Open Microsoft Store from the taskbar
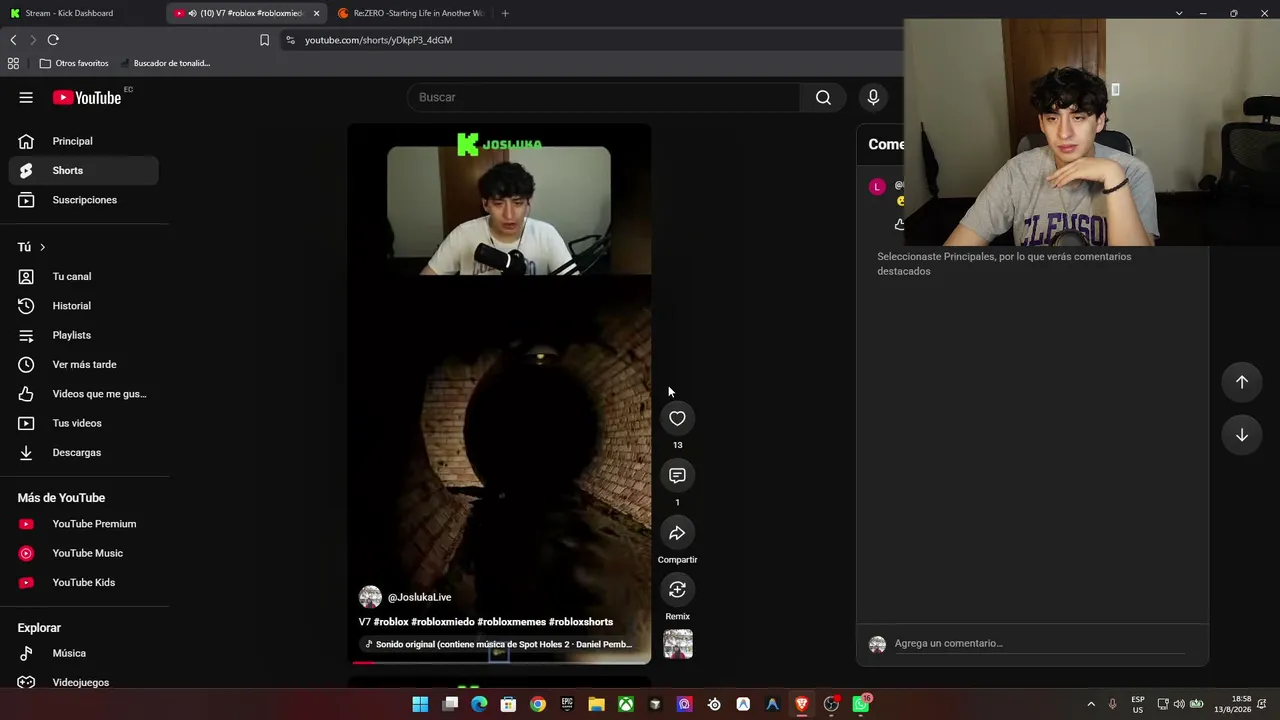This screenshot has width=1280, height=720. pos(508,704)
